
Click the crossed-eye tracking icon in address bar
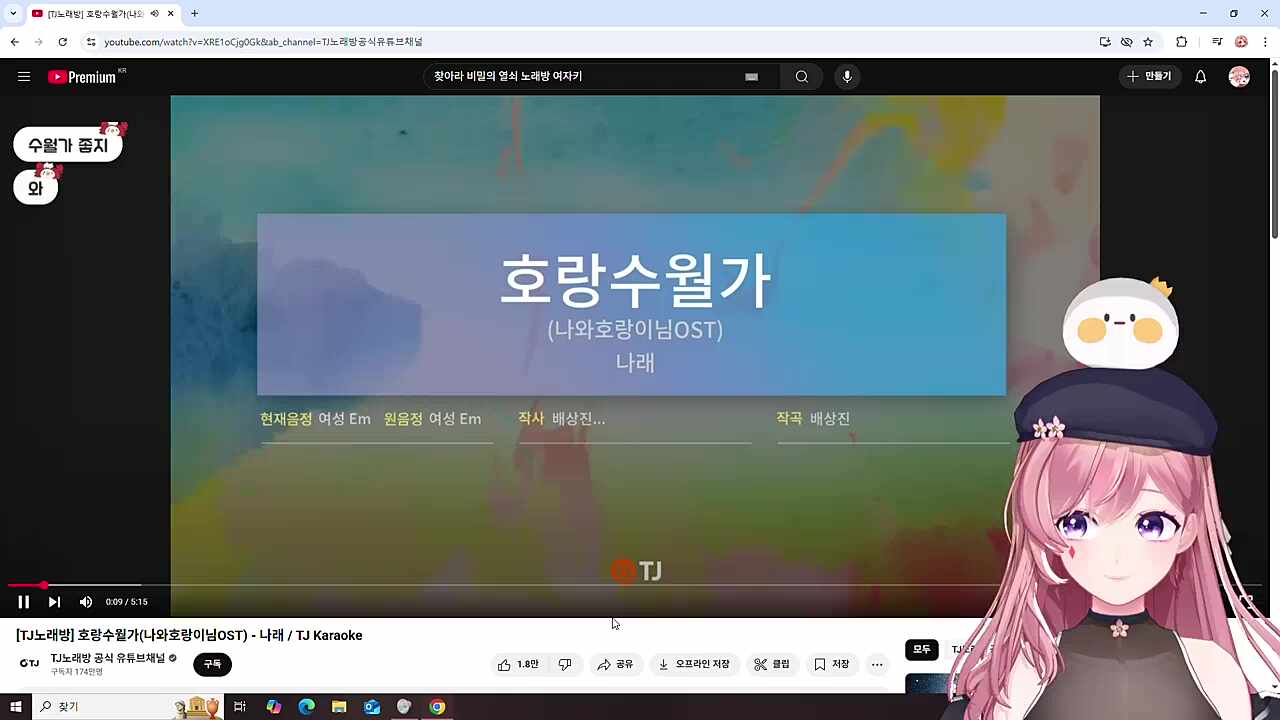[x=1126, y=42]
